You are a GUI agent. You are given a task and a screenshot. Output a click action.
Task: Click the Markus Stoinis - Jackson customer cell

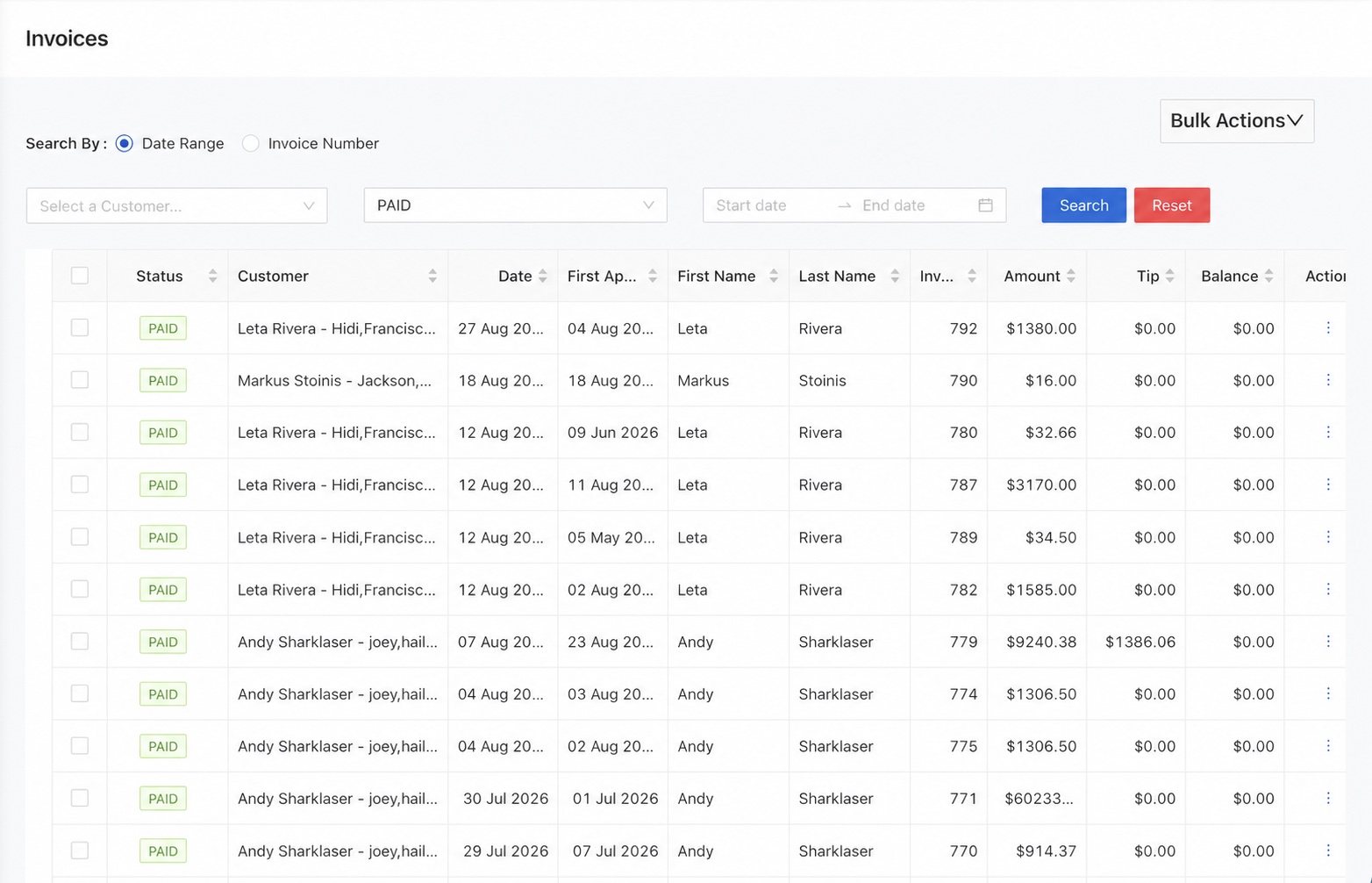(338, 380)
